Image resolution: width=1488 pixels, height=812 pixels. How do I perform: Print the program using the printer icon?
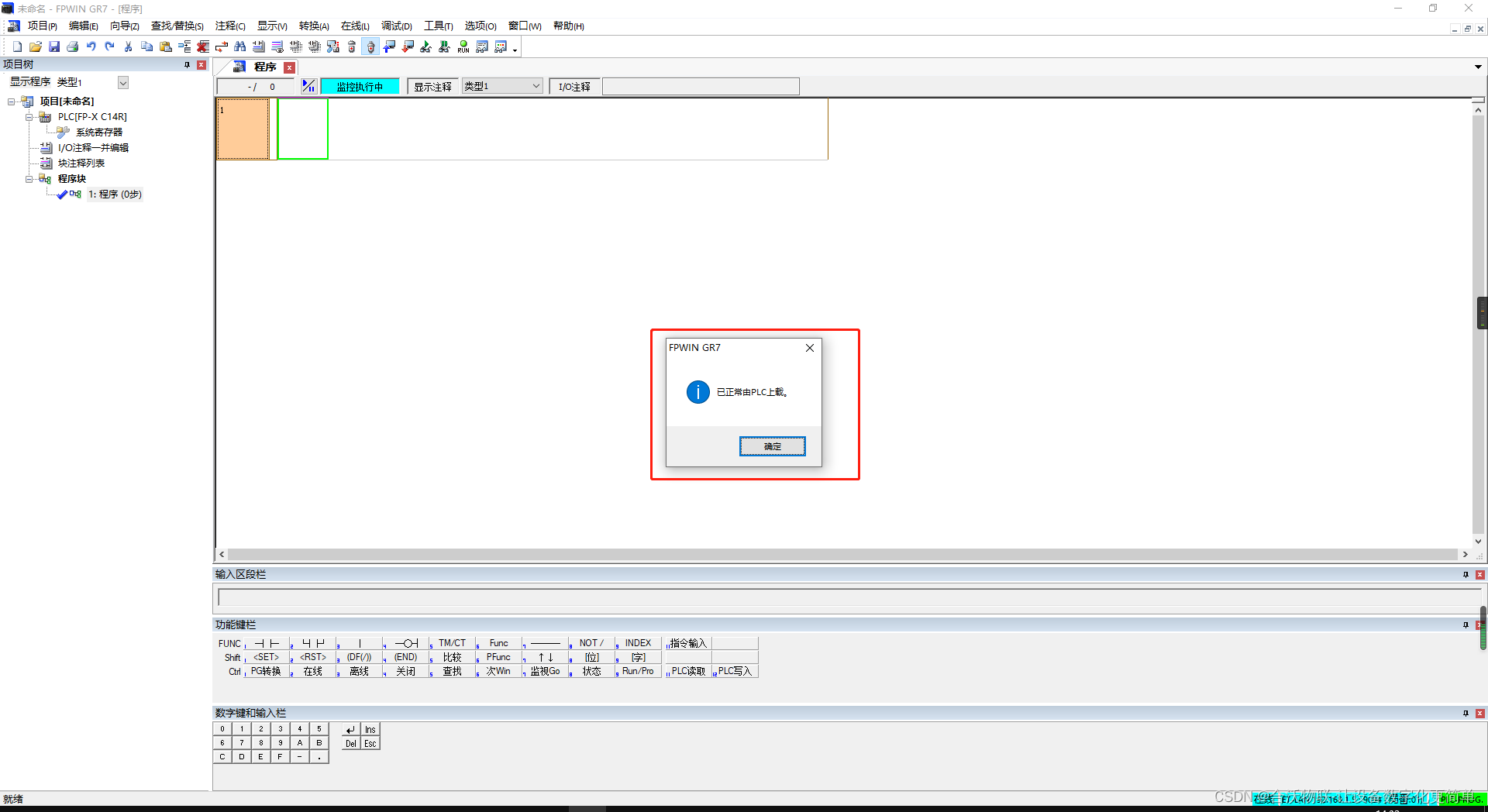(x=73, y=47)
